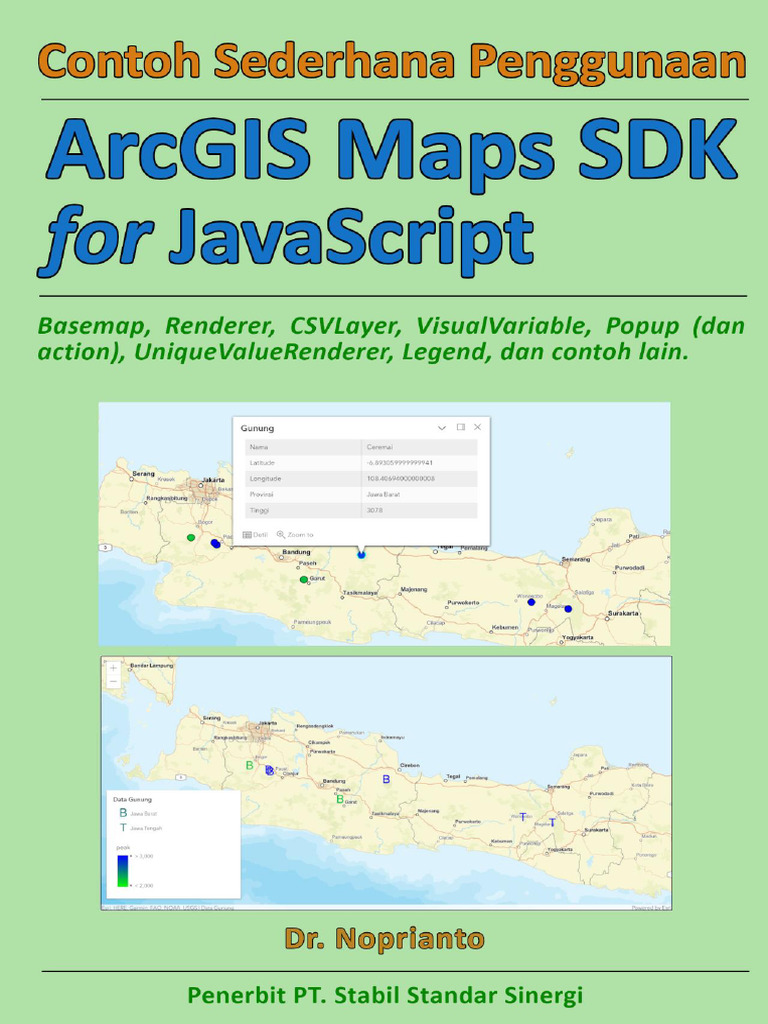Viewport: 768px width, 1024px height.
Task: Click the Jawa Barat legend entry
Action: click(138, 814)
